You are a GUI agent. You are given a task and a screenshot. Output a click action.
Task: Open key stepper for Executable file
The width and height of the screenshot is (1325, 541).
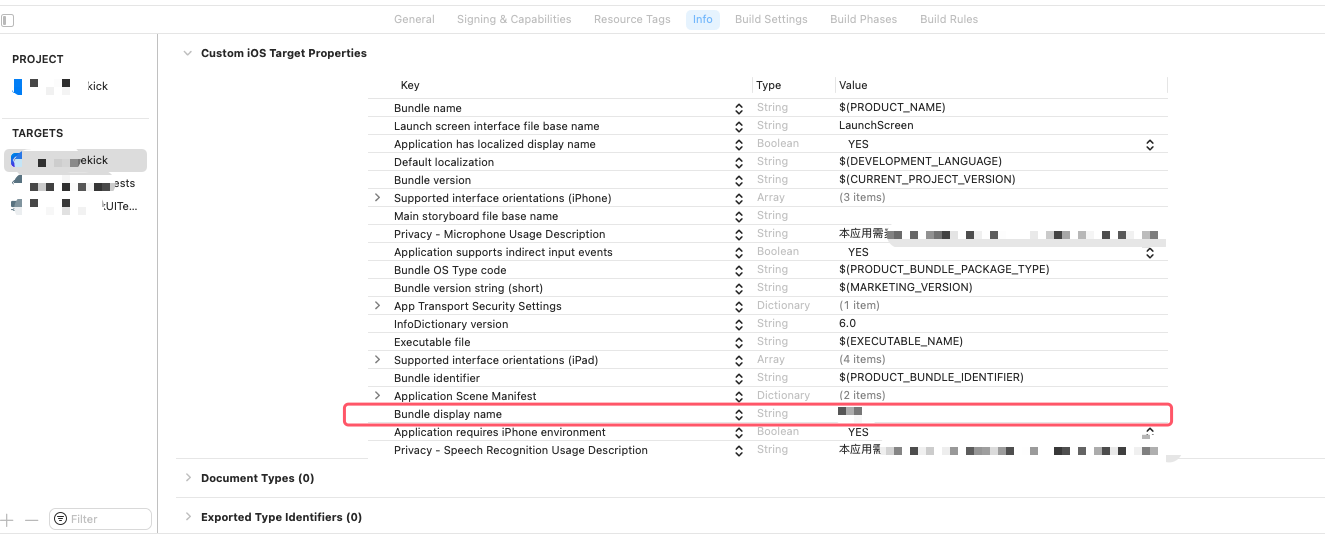click(x=739, y=342)
